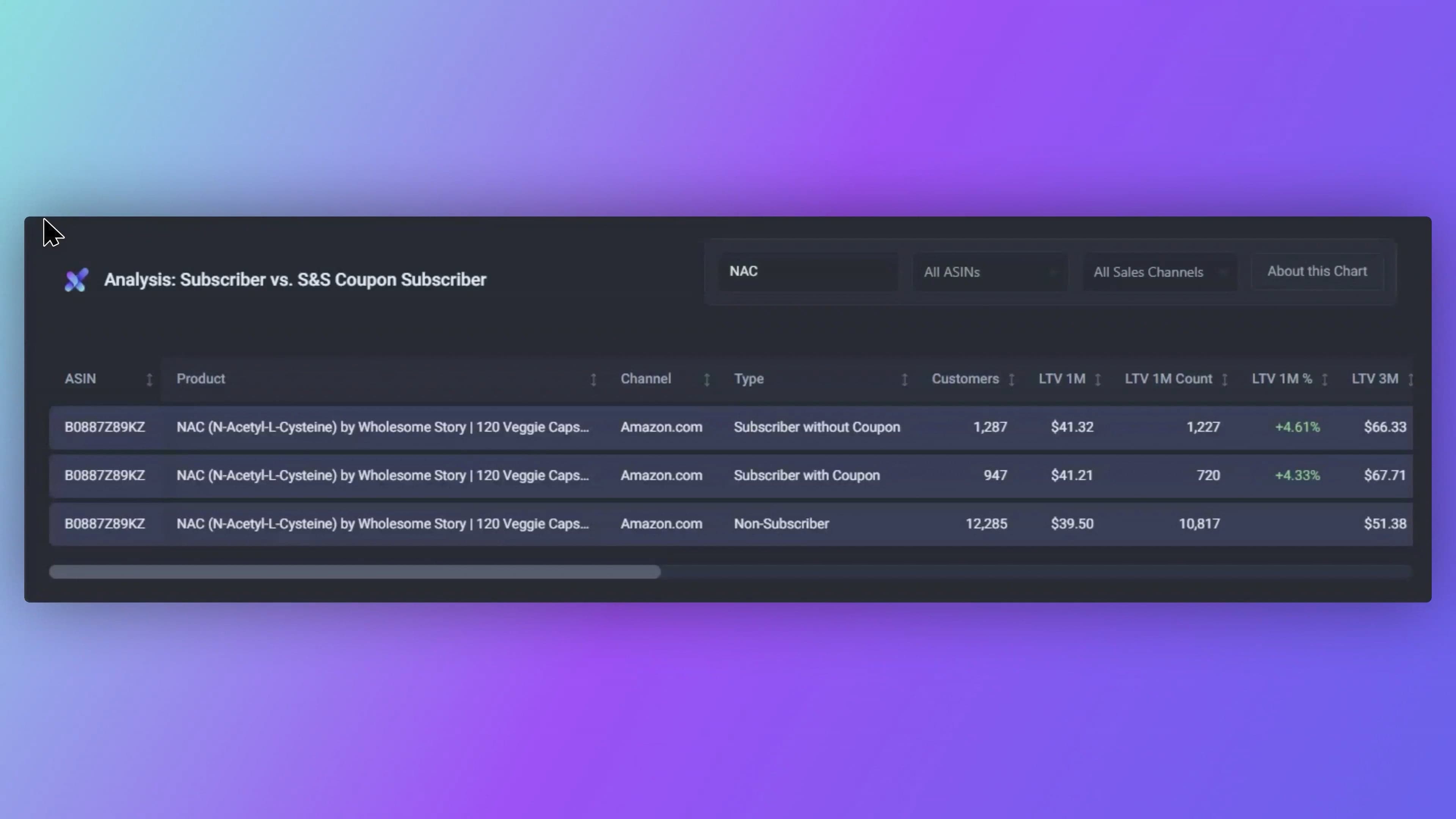Sort by the Customers column sort icon
This screenshot has width=1456, height=819.
1012,380
